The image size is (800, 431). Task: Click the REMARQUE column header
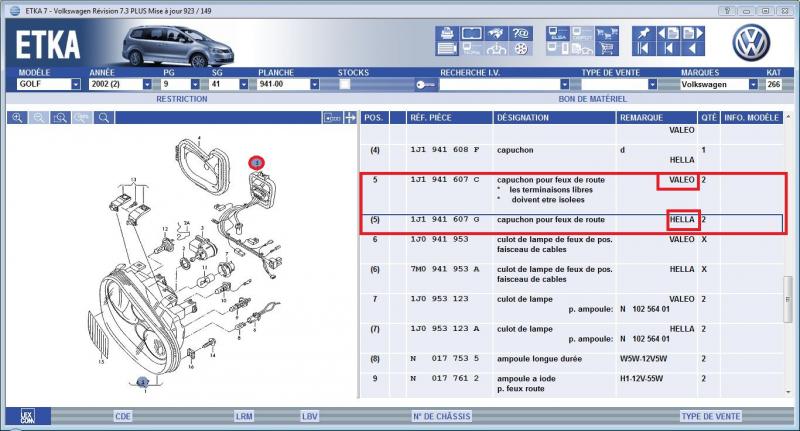coord(657,118)
